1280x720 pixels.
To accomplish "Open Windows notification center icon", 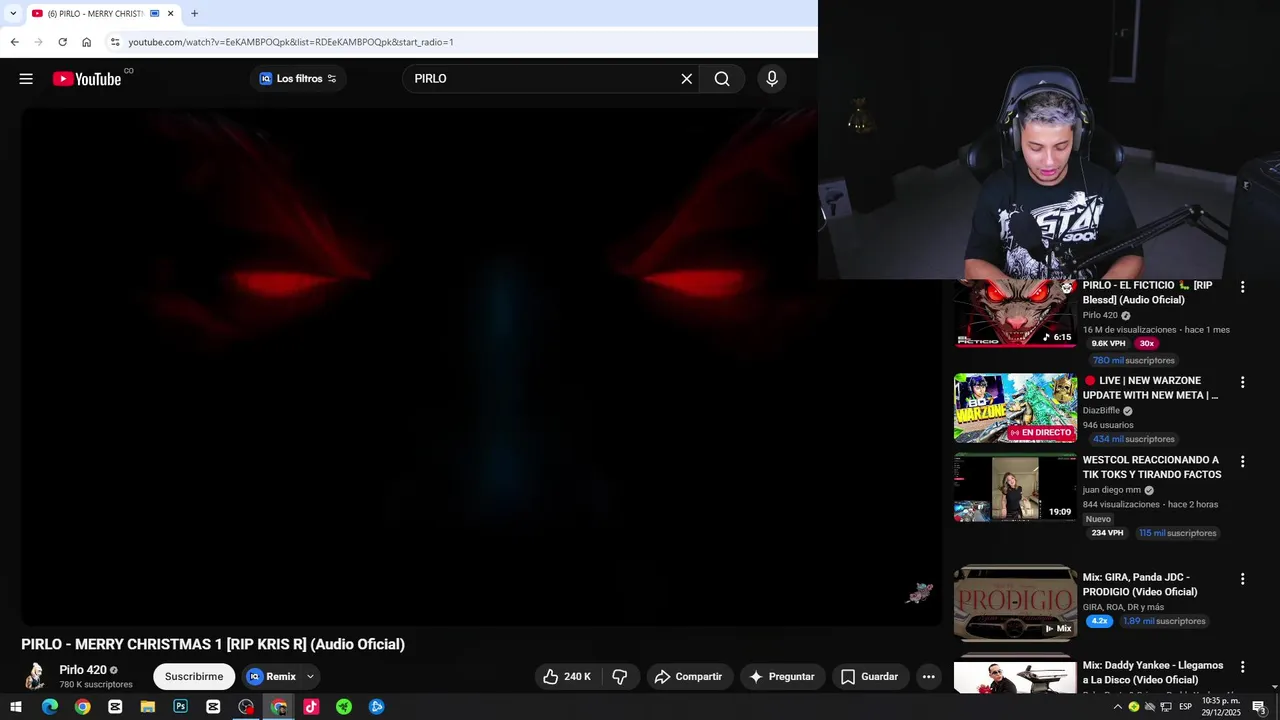I will [1259, 707].
